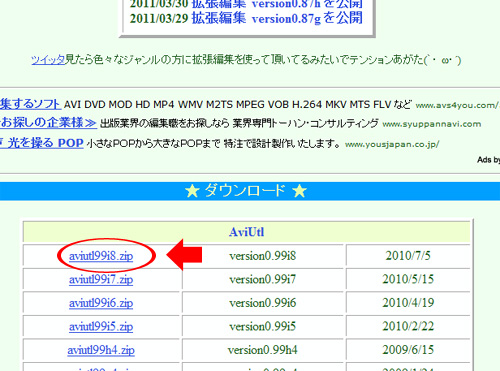Select the 2010/4/19 date cell
This screenshot has width=500, height=371.
coord(408,303)
